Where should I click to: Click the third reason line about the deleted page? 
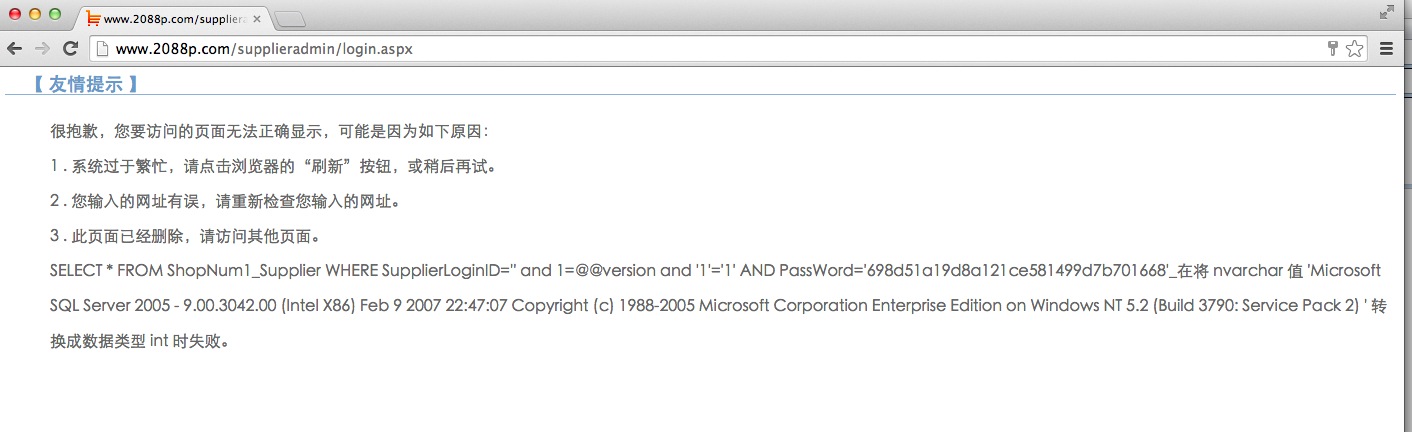[x=185, y=236]
